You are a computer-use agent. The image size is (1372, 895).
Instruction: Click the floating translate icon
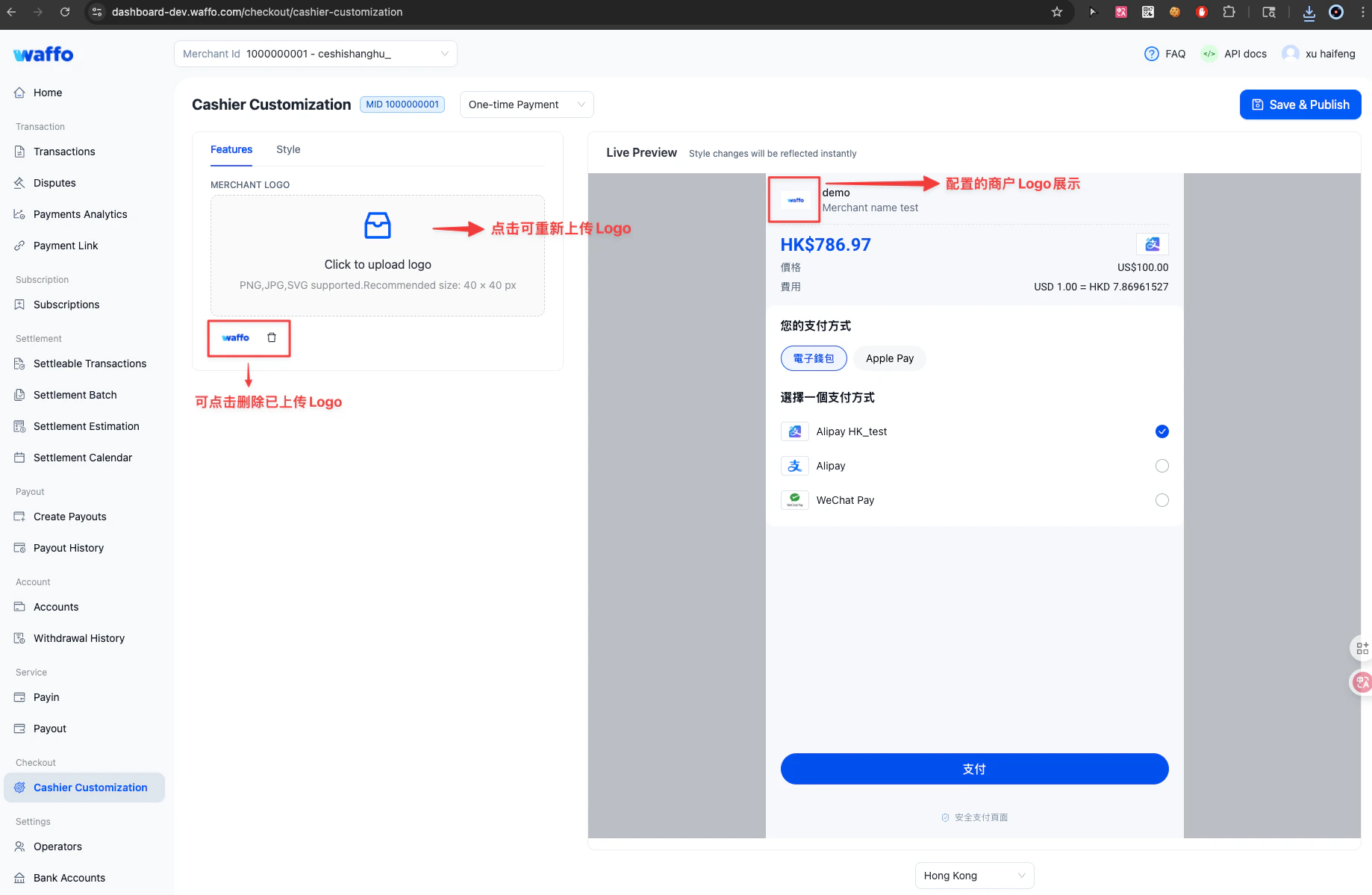coord(1362,682)
